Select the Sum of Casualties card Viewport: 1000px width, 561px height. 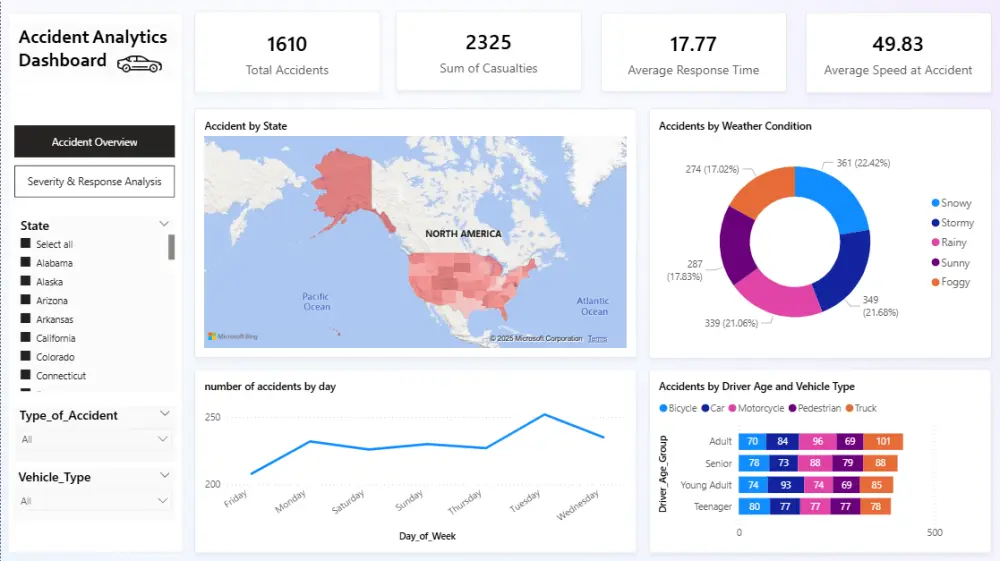(489, 52)
